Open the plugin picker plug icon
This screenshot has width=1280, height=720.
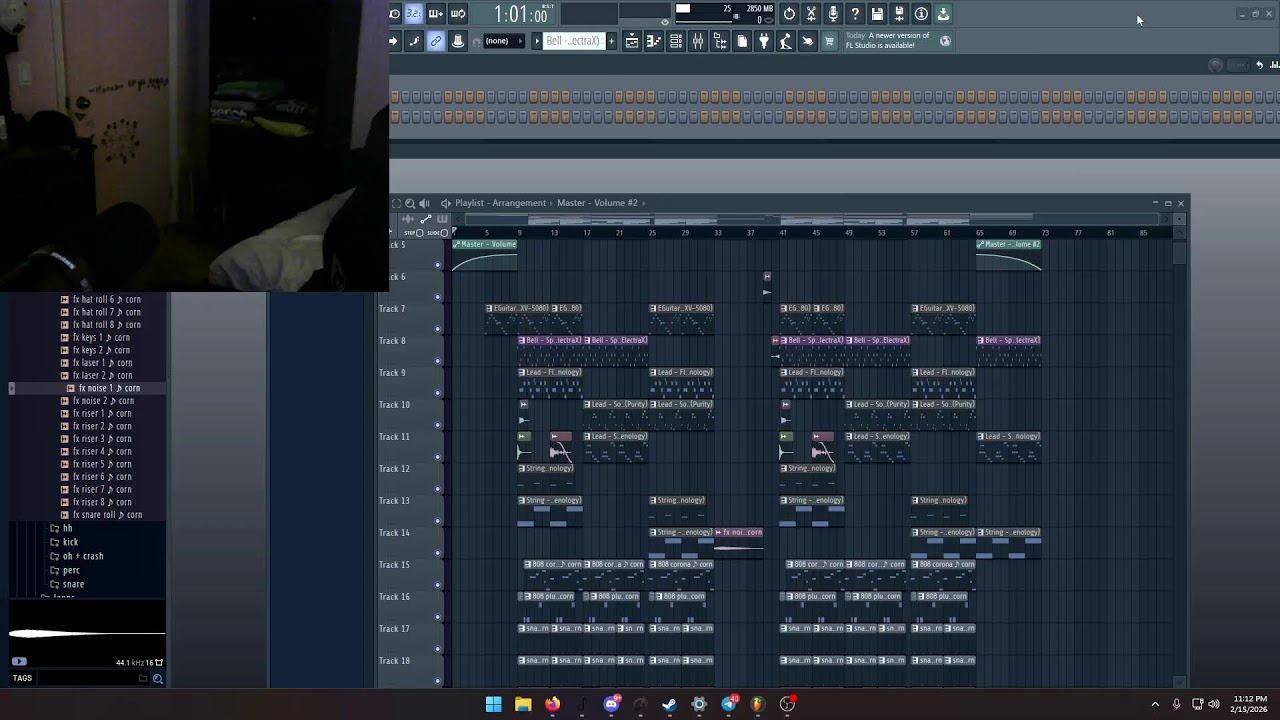point(764,41)
